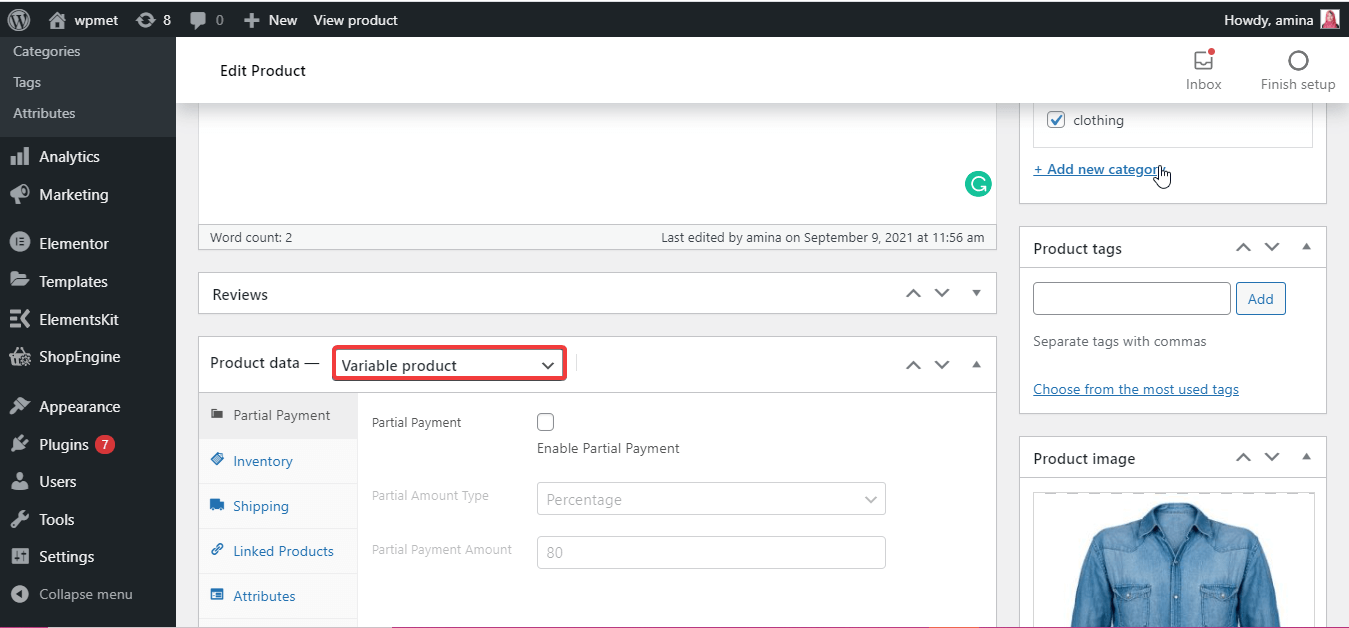Click the WordPress logo icon
This screenshot has width=1349, height=628.
(19, 19)
